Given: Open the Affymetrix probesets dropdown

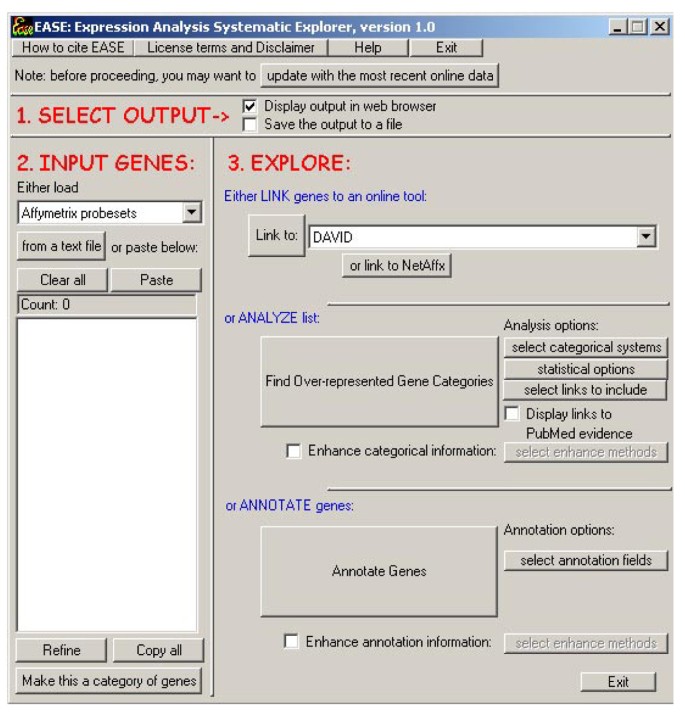Looking at the screenshot, I should (x=192, y=213).
